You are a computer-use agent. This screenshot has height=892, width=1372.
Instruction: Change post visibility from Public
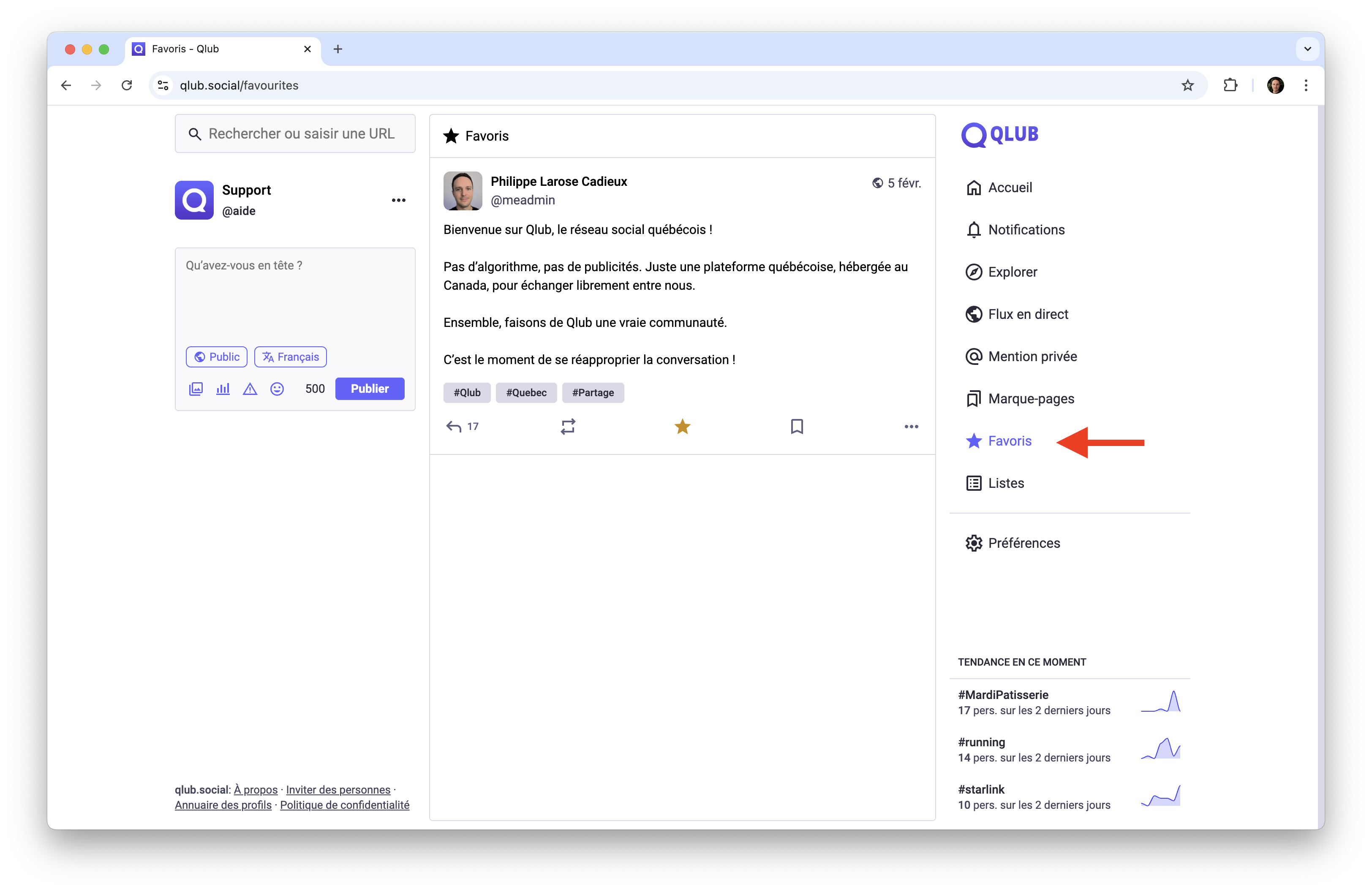pos(216,357)
